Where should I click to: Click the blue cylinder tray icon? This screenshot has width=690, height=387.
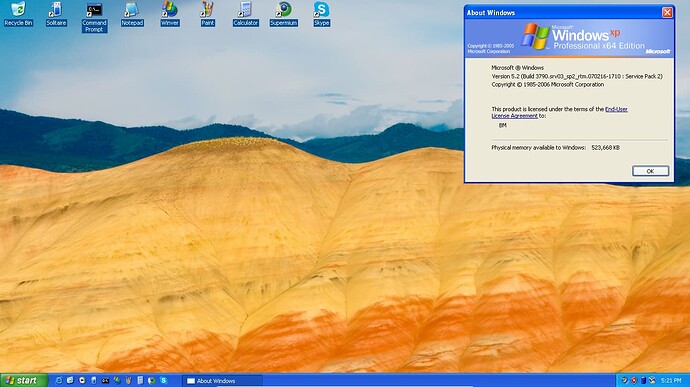(643, 380)
